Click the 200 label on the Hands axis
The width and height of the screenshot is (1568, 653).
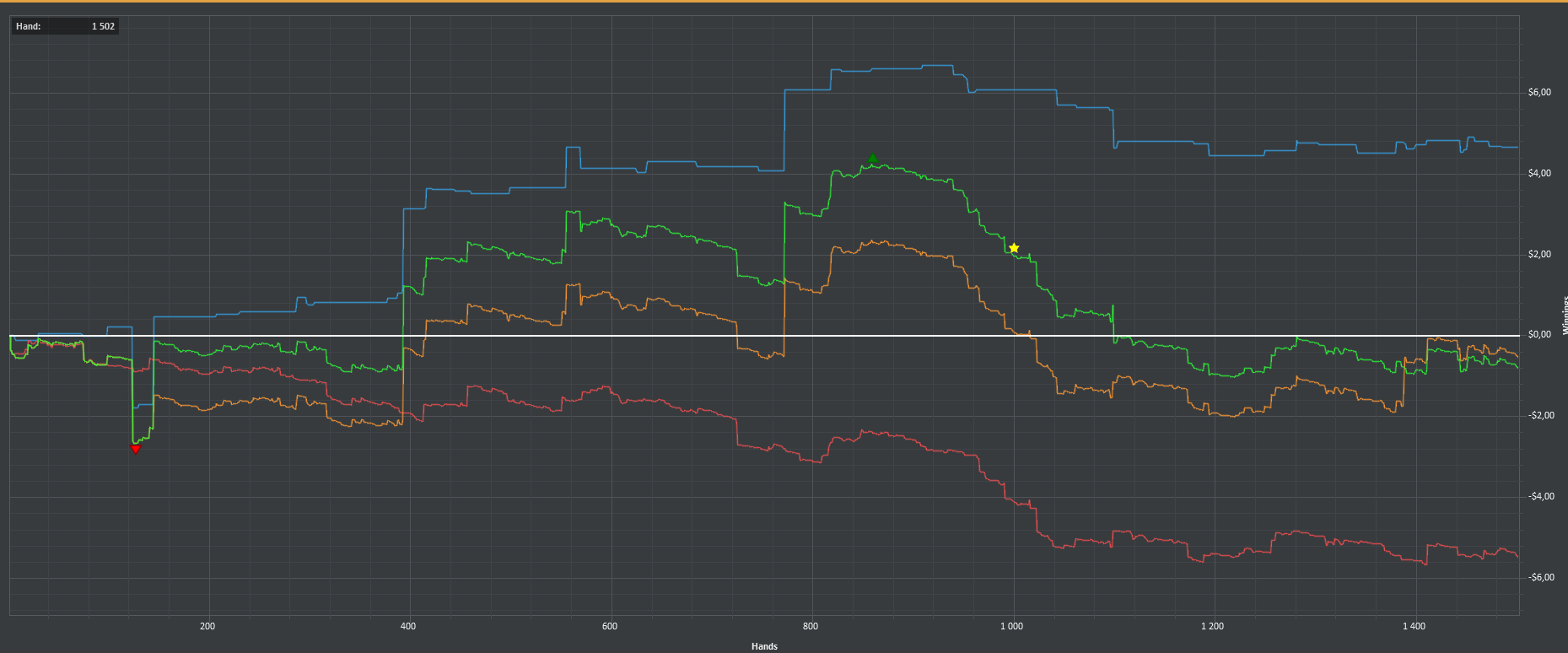207,626
